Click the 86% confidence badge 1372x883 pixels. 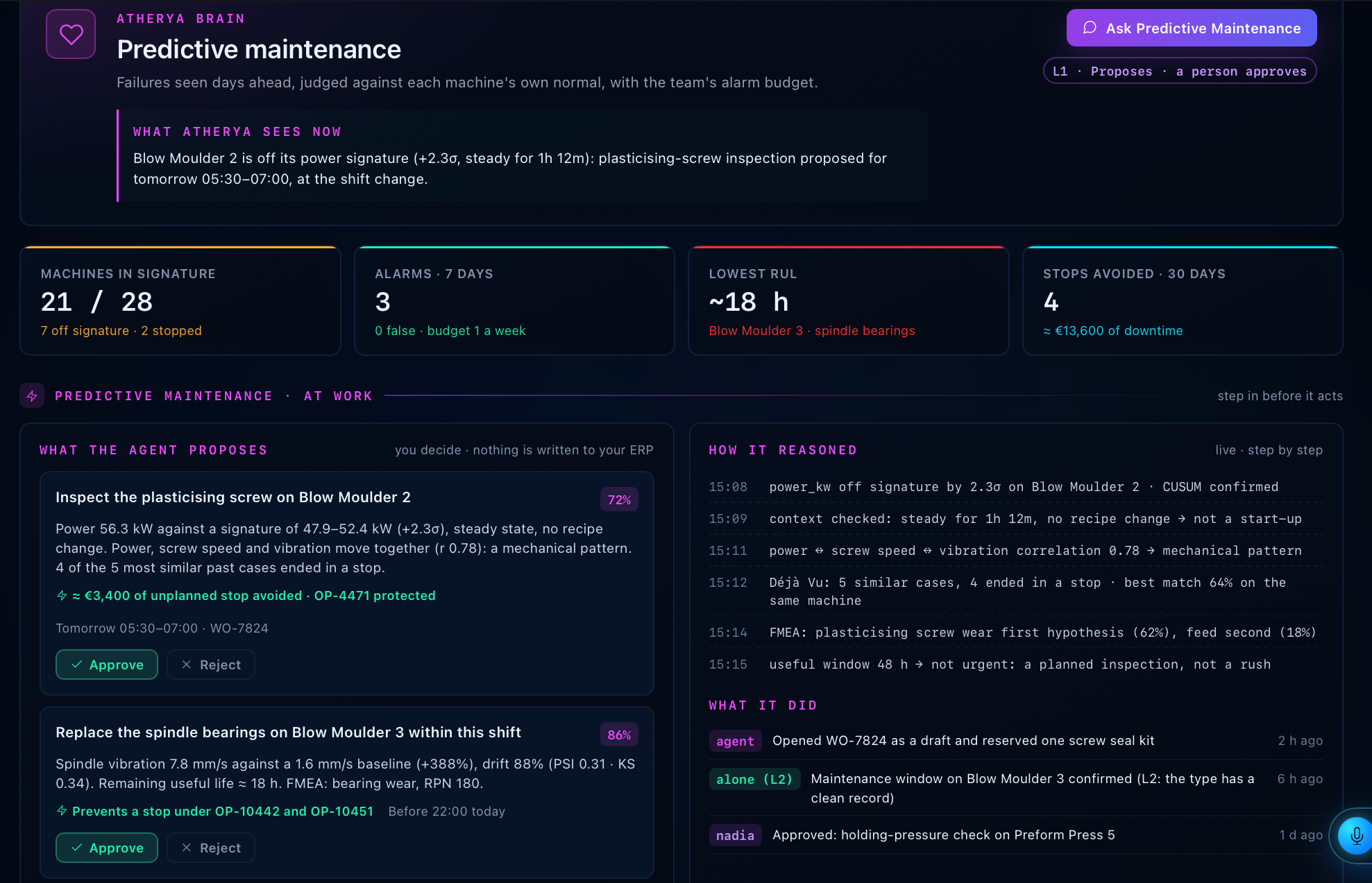coord(619,735)
